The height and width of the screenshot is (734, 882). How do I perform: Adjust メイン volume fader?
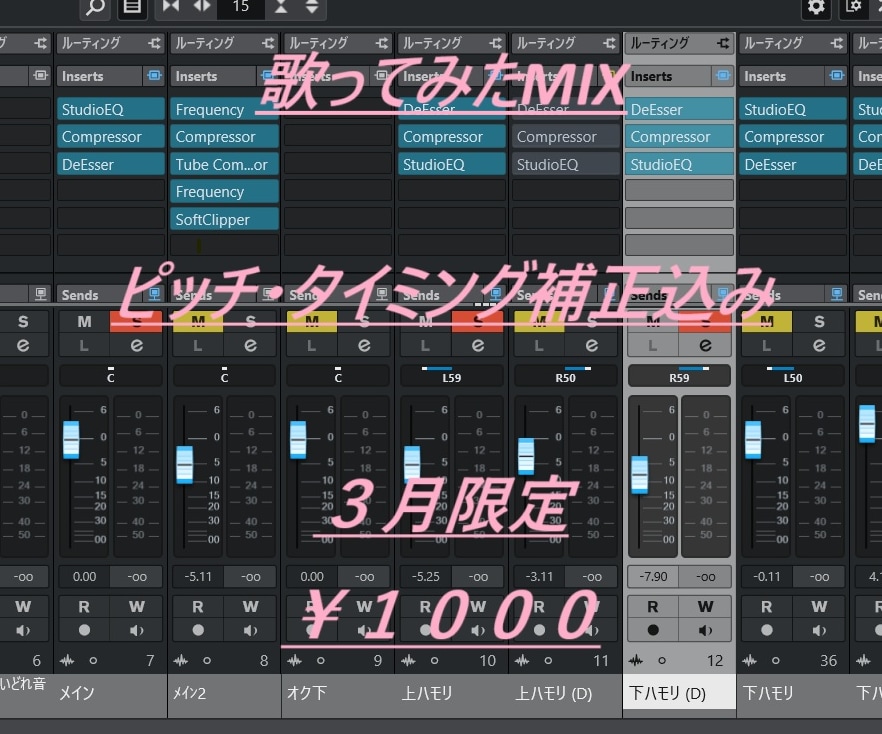coord(71,440)
